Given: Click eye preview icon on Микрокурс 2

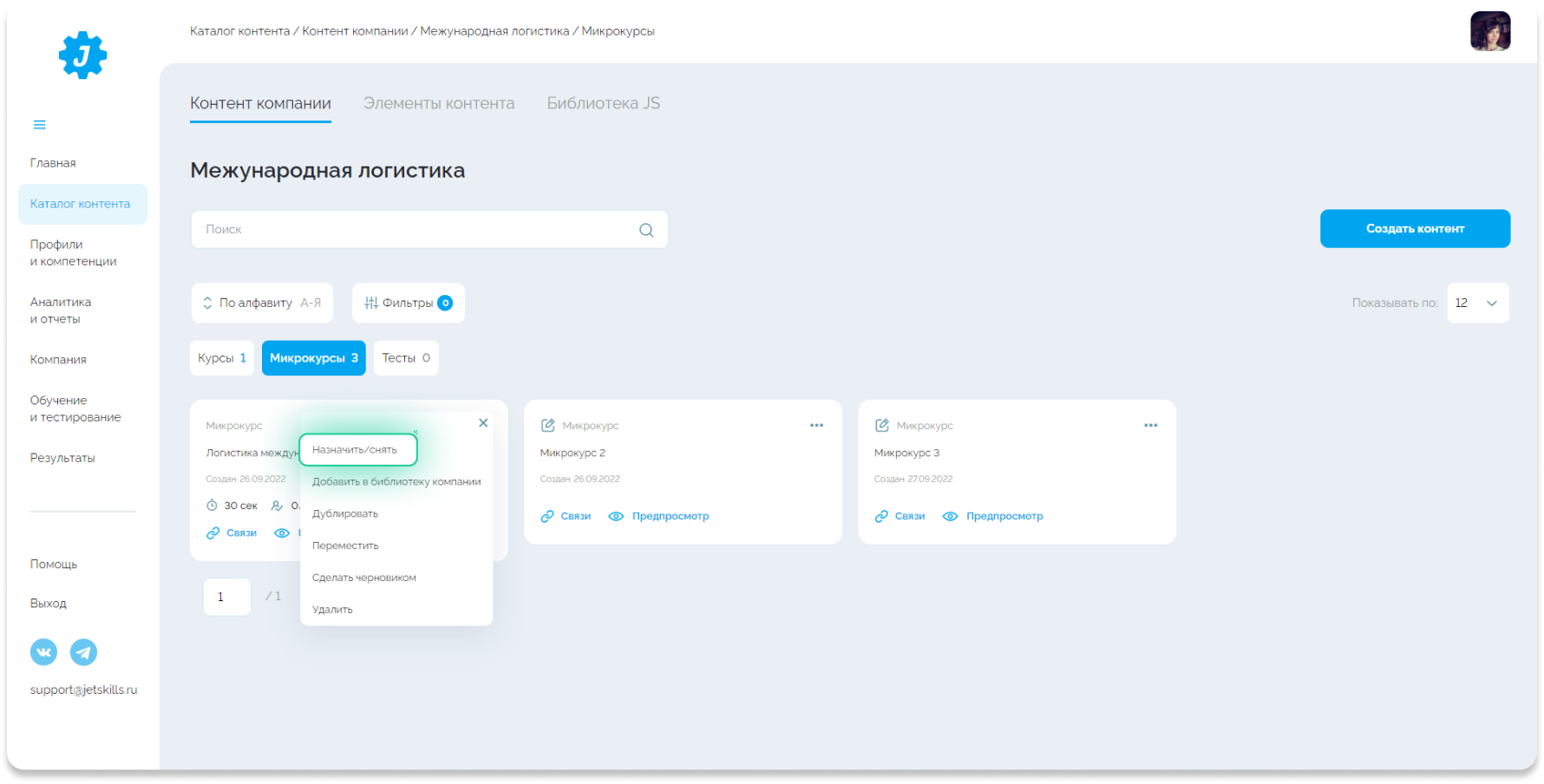Looking at the screenshot, I should (616, 516).
